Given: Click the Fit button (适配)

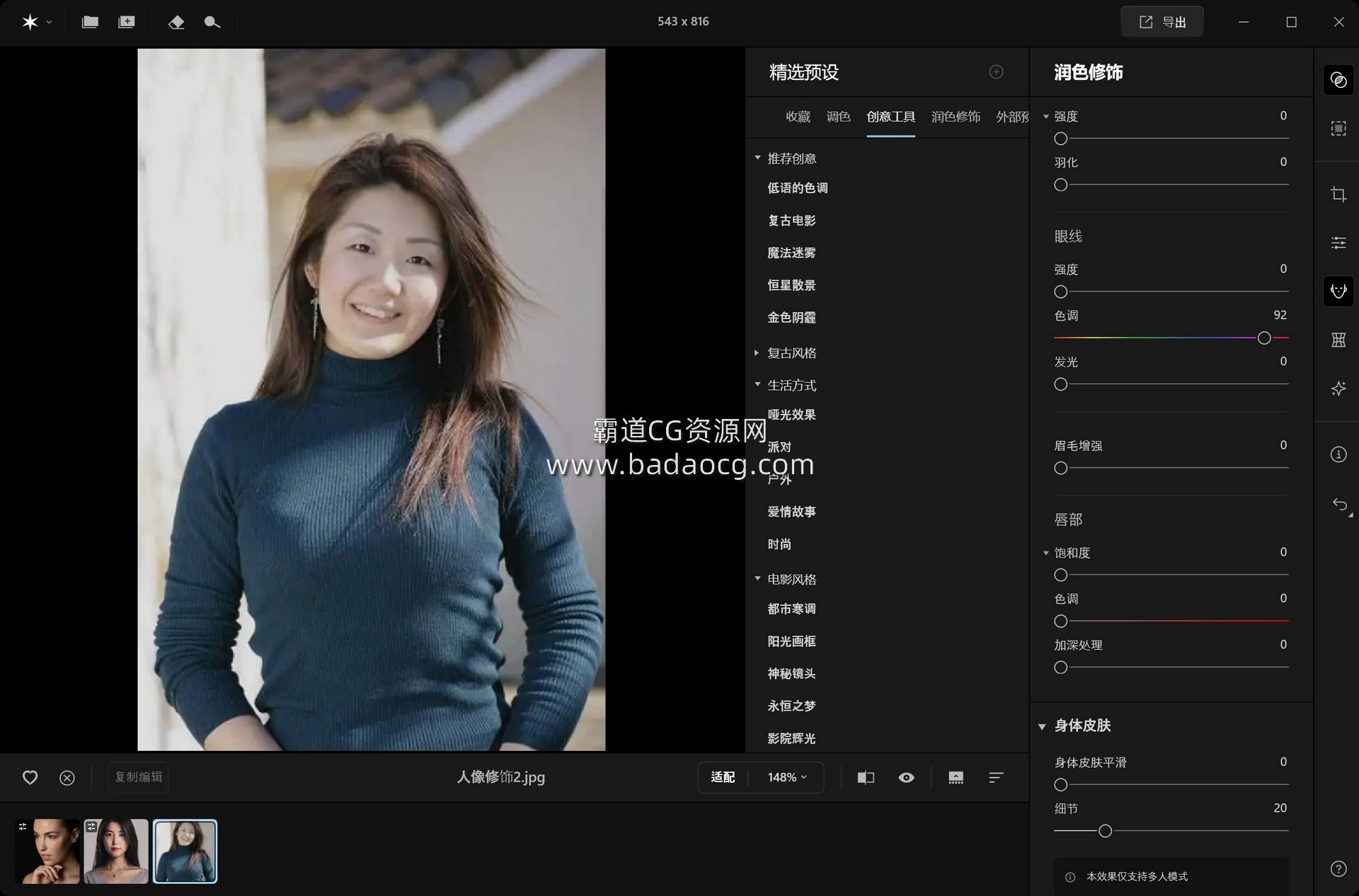Looking at the screenshot, I should [x=723, y=777].
